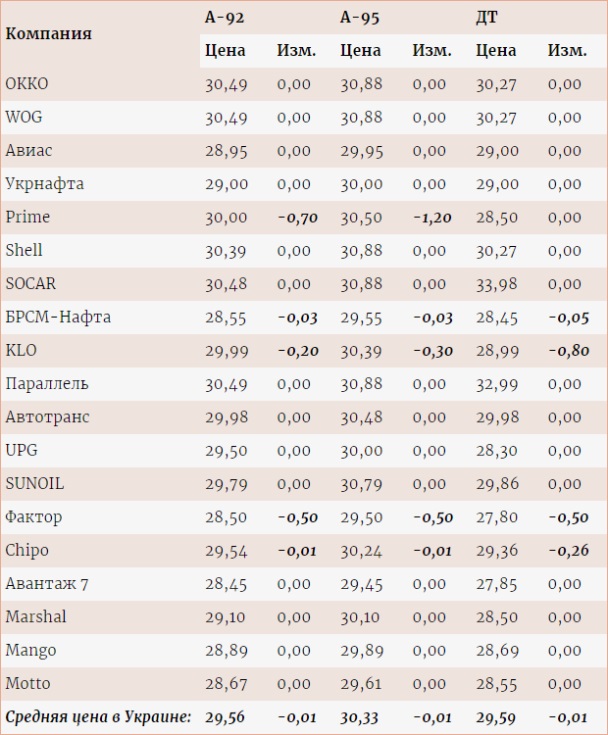Select the WOG row label
Screen dimensions: 608x735
tap(24, 117)
